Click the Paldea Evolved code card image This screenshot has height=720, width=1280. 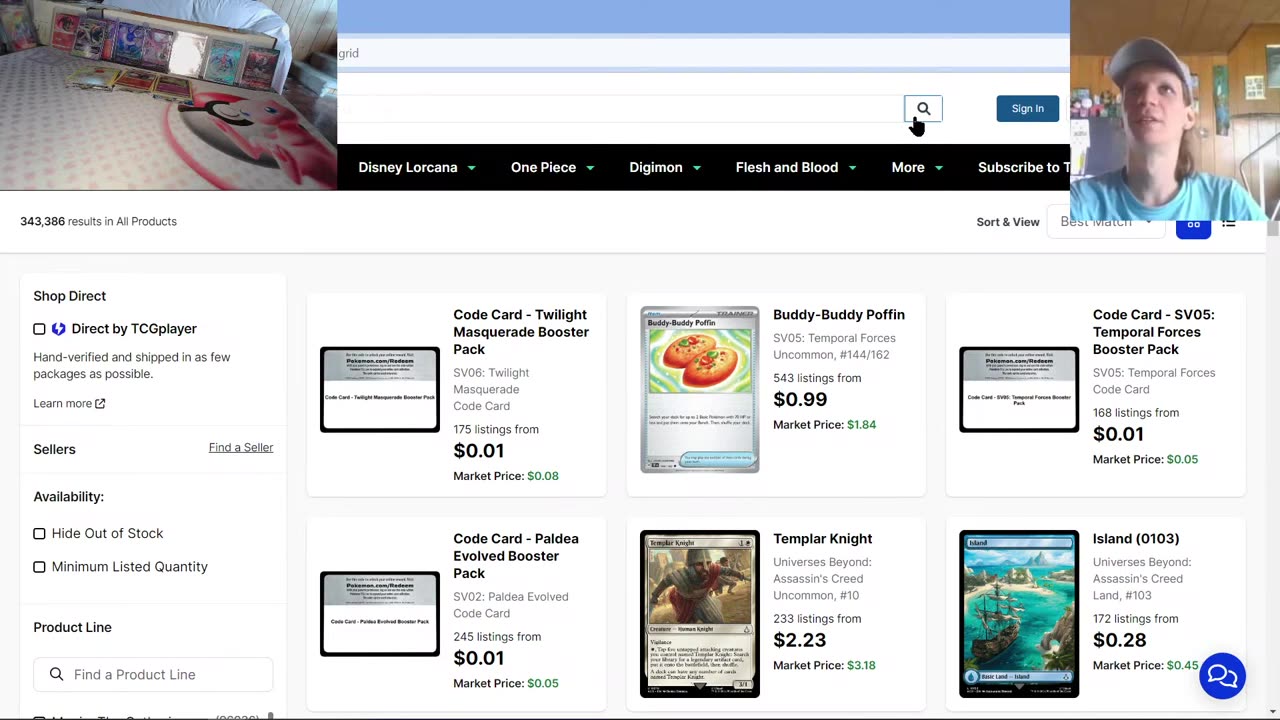point(380,613)
